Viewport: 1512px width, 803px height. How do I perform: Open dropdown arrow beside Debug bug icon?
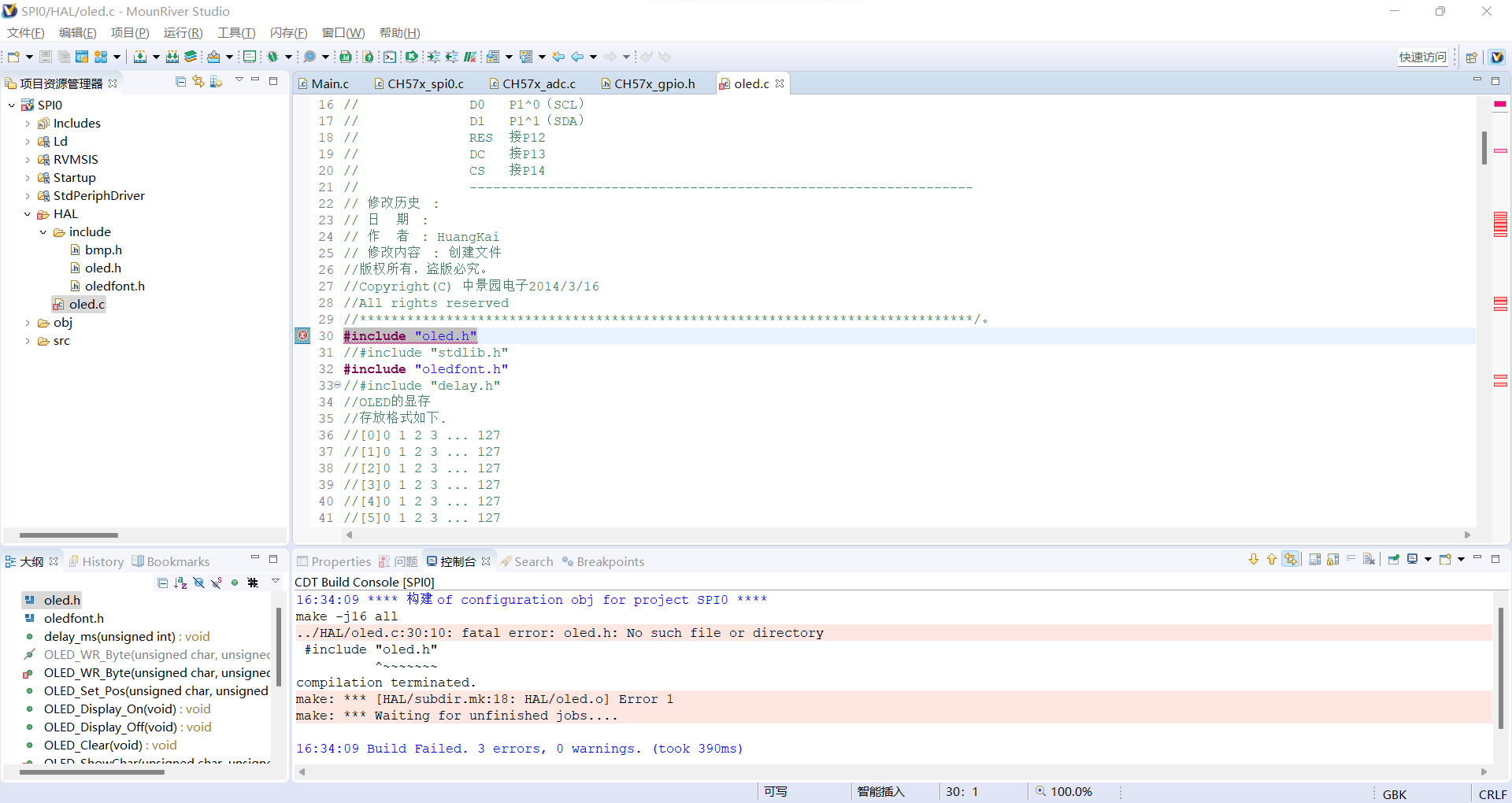click(x=288, y=57)
